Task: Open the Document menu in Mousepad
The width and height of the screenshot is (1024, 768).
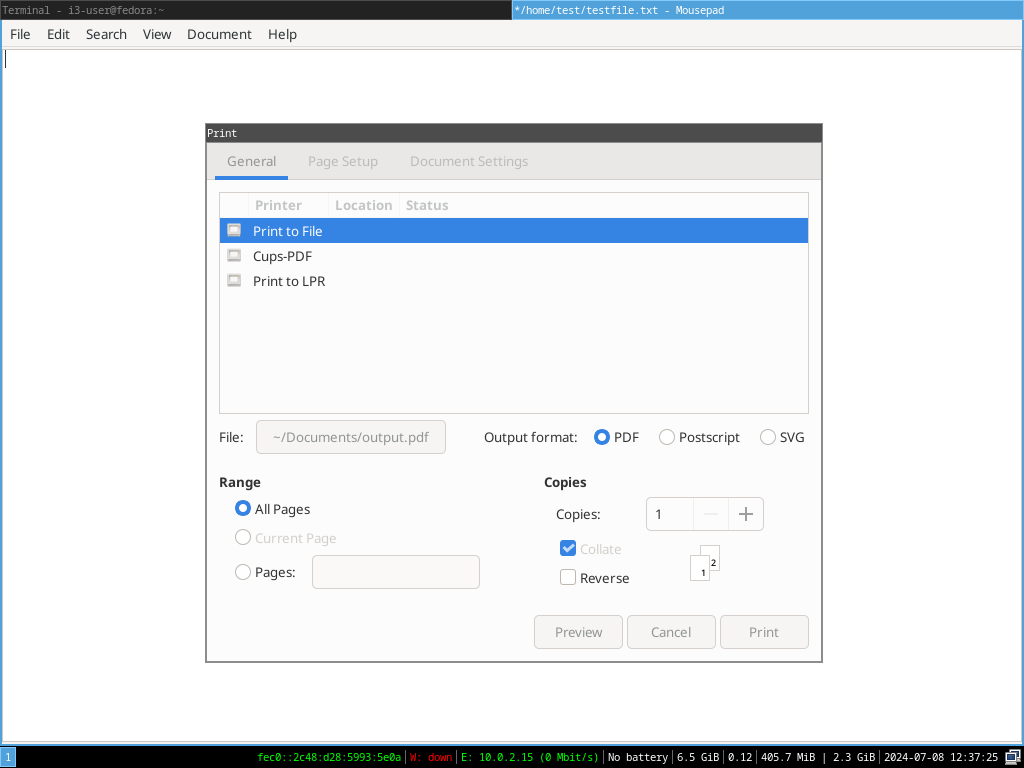Action: pos(219,34)
